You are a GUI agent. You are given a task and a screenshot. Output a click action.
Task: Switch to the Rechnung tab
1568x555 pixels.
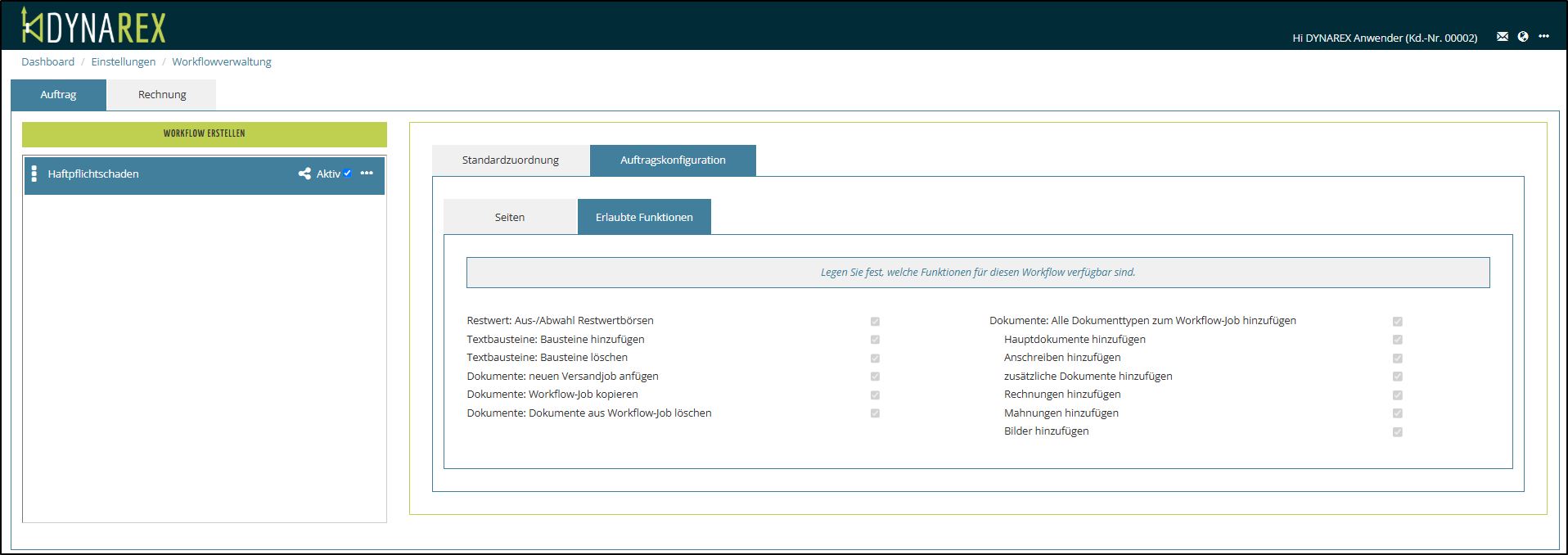tap(162, 95)
